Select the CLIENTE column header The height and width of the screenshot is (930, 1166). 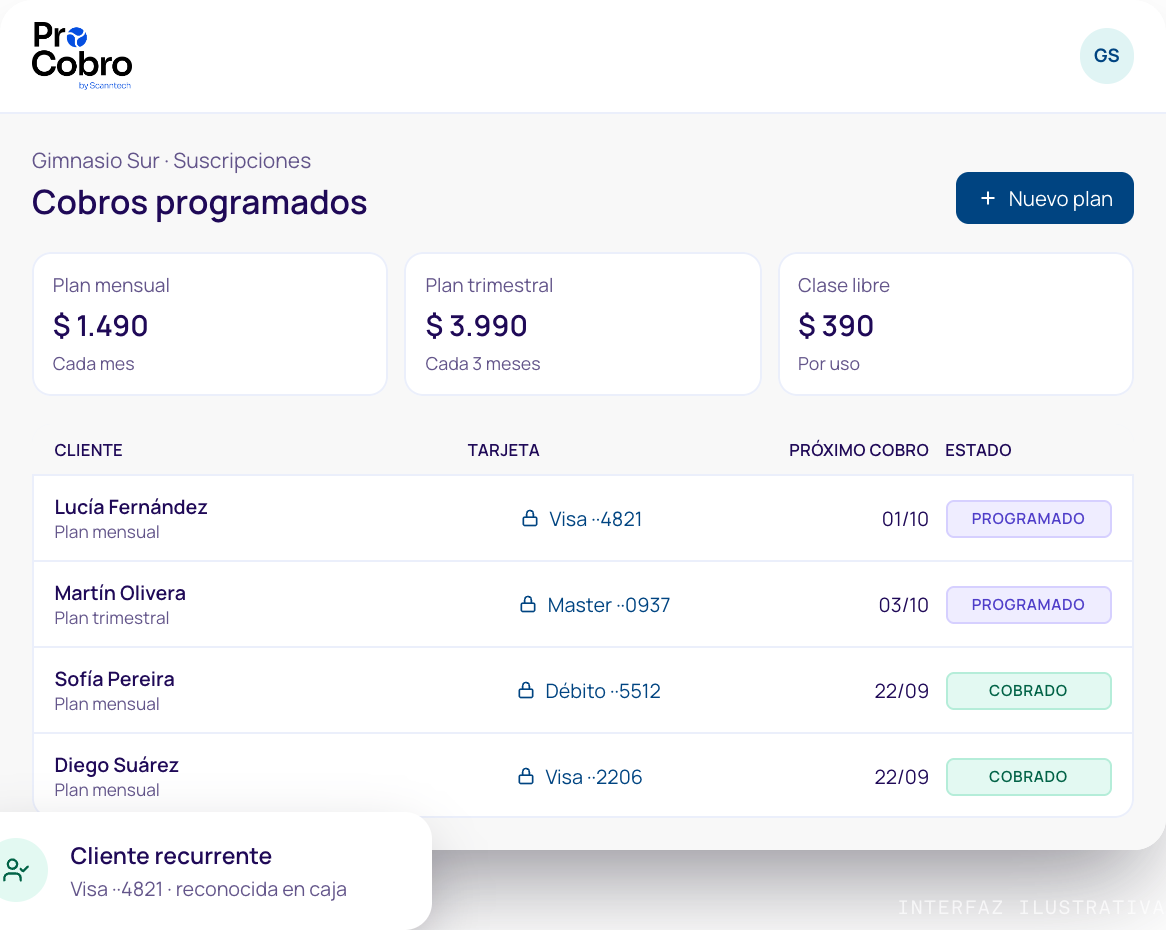[x=88, y=451]
